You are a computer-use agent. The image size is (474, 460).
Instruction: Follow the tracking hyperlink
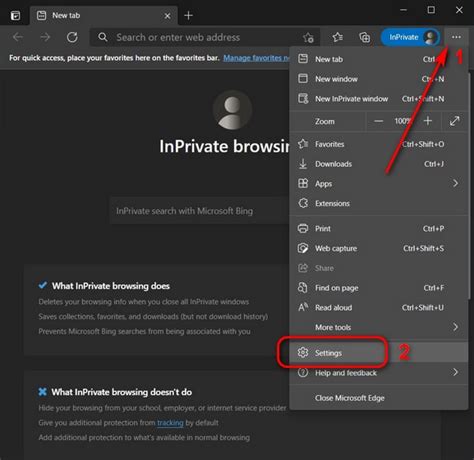pos(170,423)
